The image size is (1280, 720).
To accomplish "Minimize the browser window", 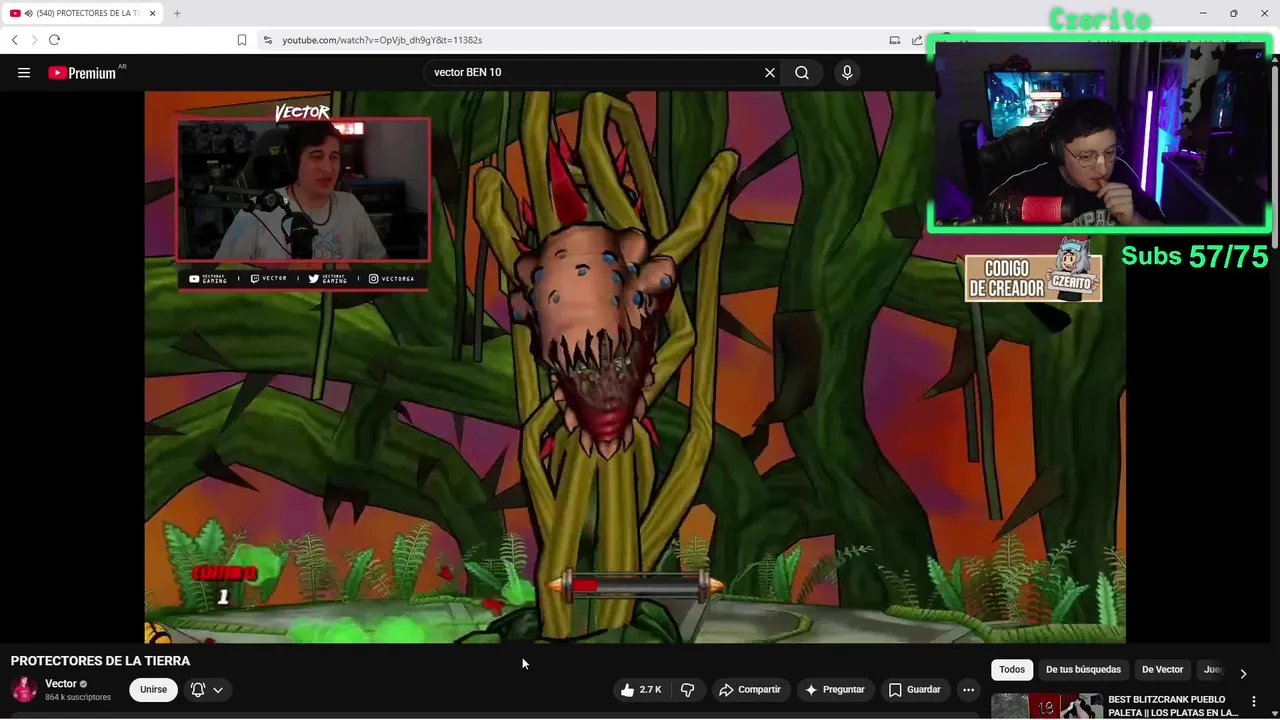I will [1203, 13].
